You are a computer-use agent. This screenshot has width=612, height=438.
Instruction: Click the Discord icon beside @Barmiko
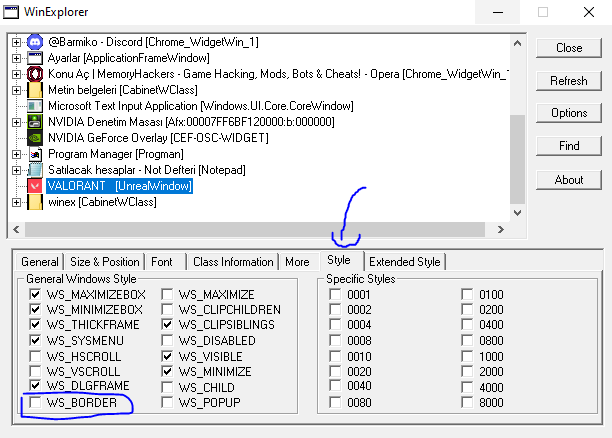(x=35, y=42)
